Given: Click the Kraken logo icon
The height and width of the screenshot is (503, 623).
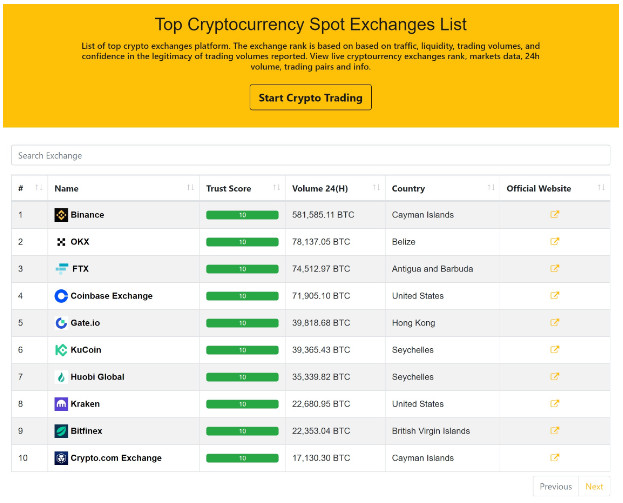Looking at the screenshot, I should 61,404.
